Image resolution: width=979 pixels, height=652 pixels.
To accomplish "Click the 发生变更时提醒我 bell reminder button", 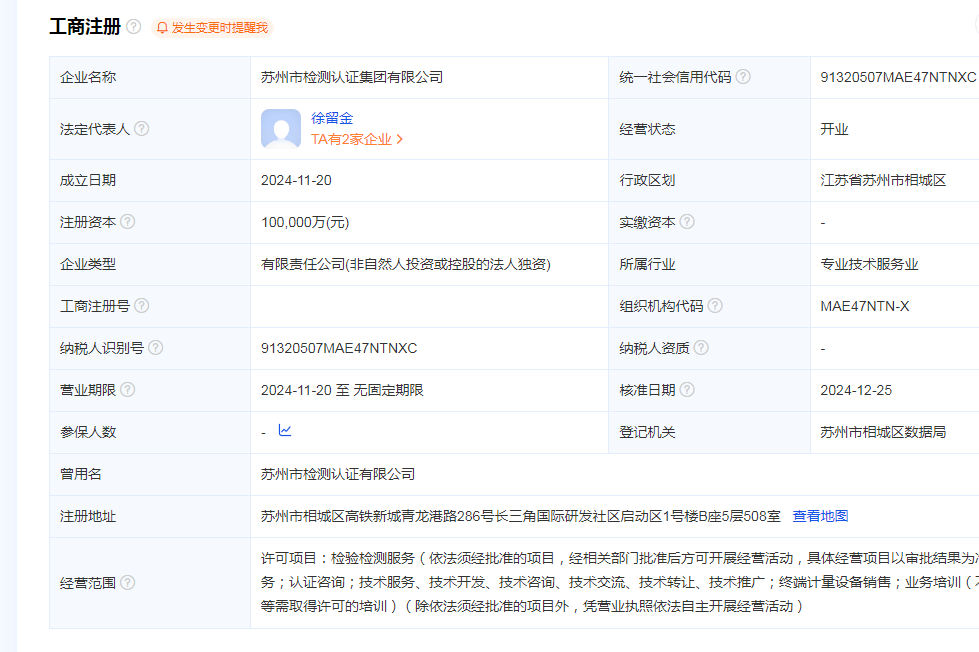I will [x=212, y=28].
